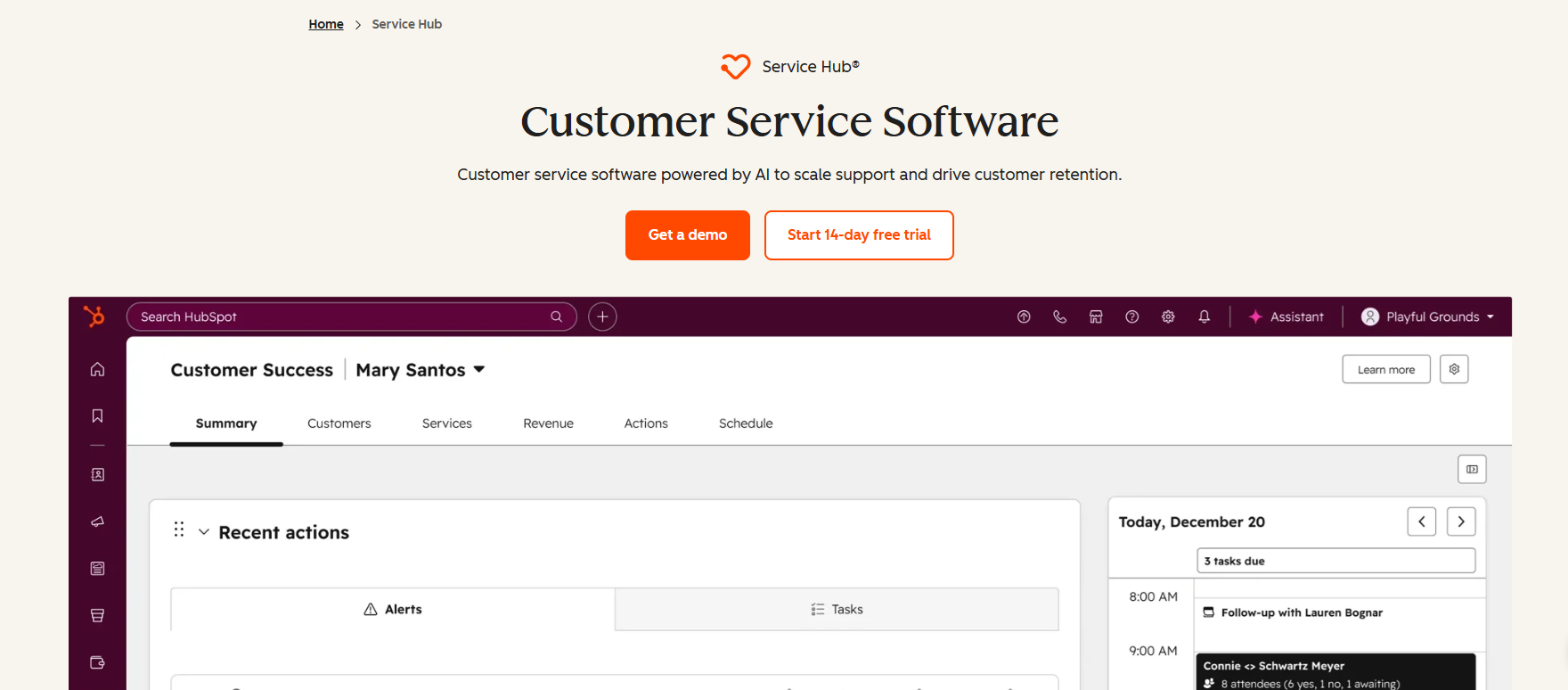Viewport: 1568px width, 690px height.
Task: Open the Revenue tab
Action: (548, 423)
